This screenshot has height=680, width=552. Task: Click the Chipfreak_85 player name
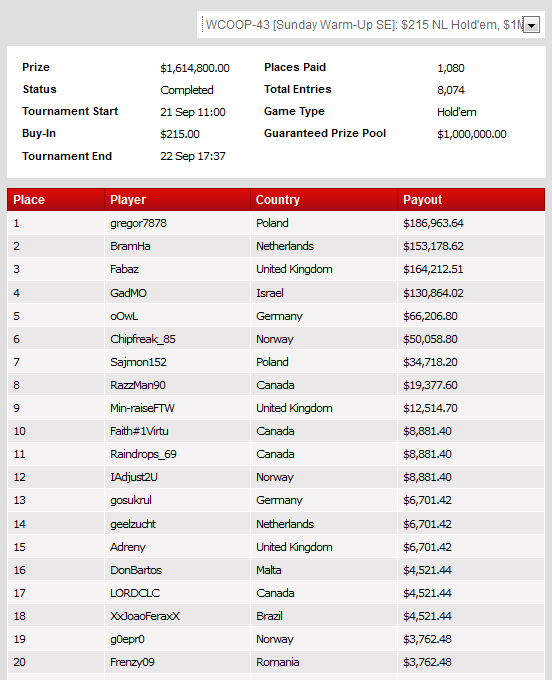coord(143,339)
